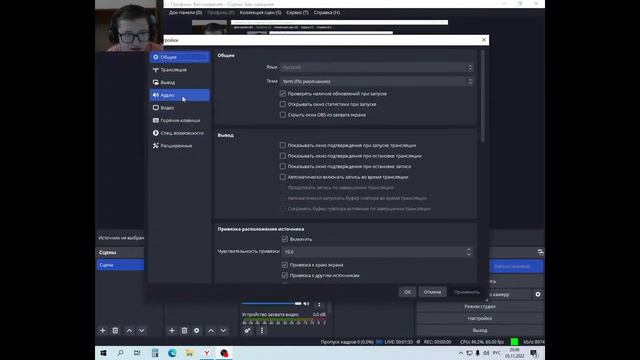
Task: Click the video capture device level meter
Action: (x=284, y=322)
